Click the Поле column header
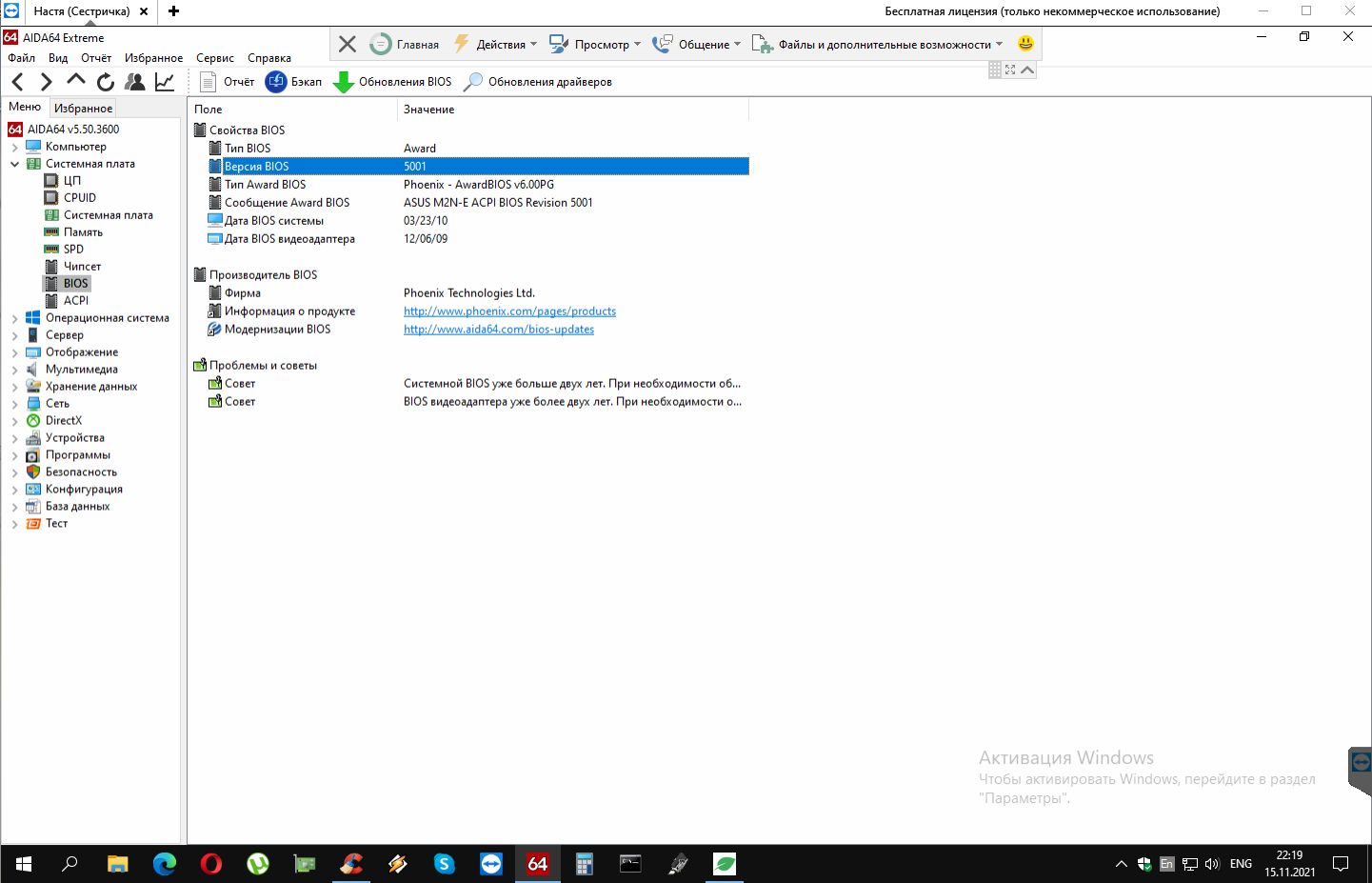Viewport: 1372px width, 883px height. [291, 110]
